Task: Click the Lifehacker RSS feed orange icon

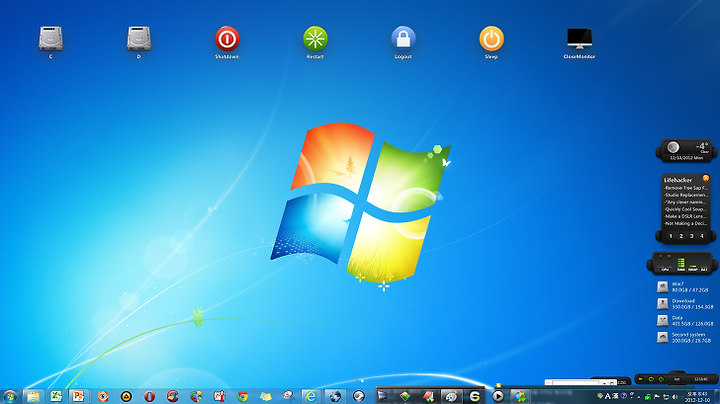Action: click(x=706, y=178)
